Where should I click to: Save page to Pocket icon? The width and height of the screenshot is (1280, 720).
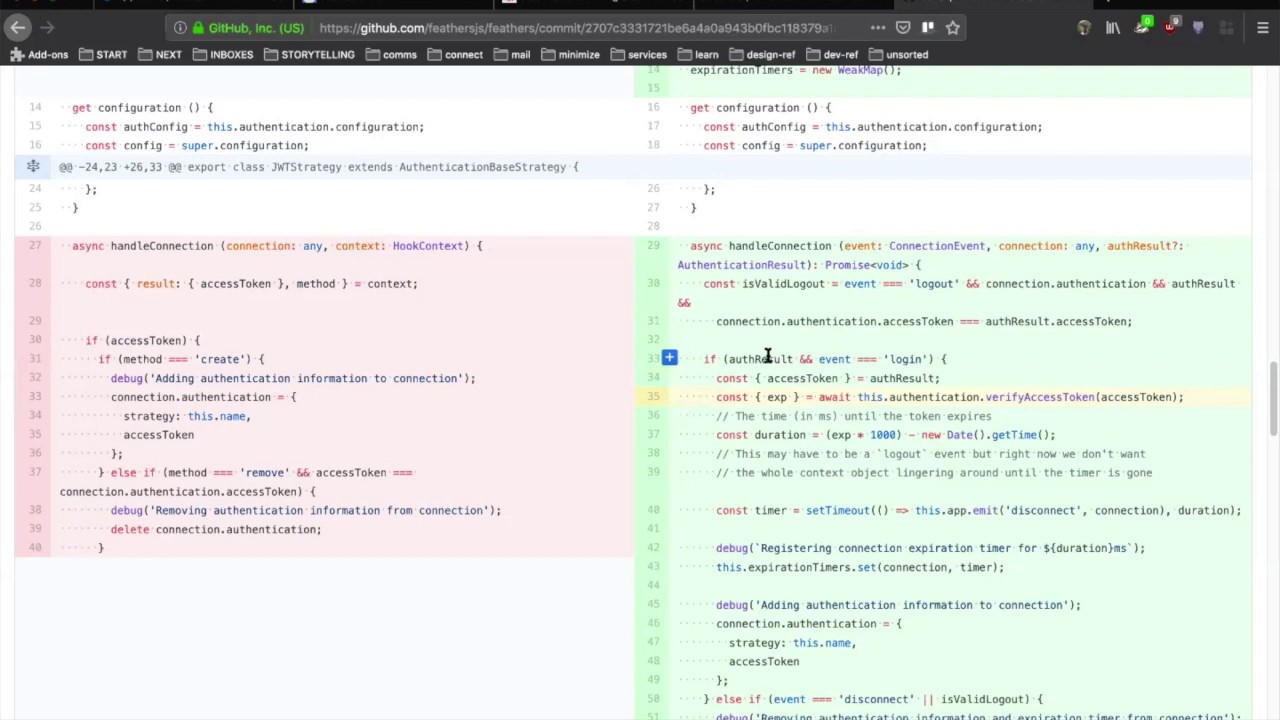click(x=903, y=28)
